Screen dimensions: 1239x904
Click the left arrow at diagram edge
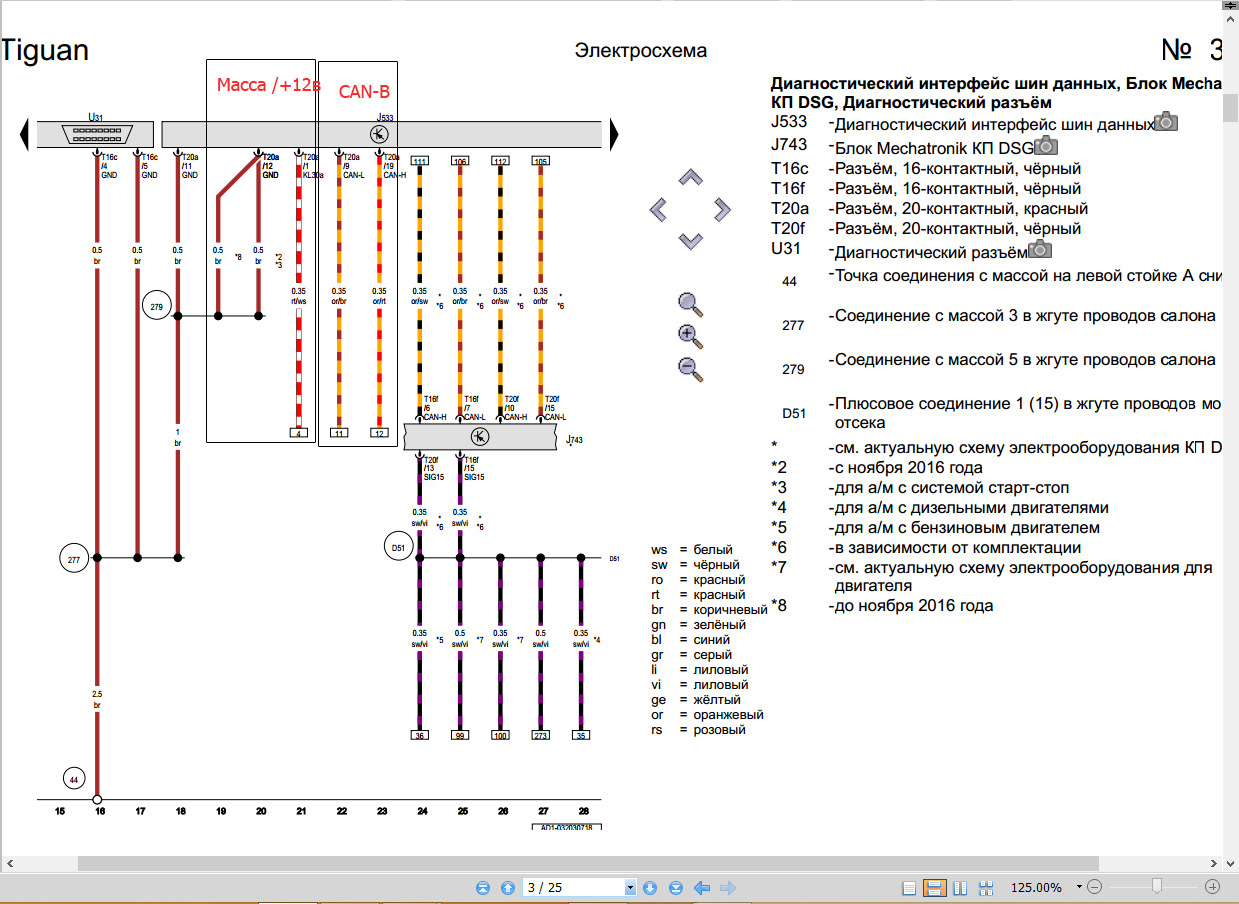(x=24, y=133)
